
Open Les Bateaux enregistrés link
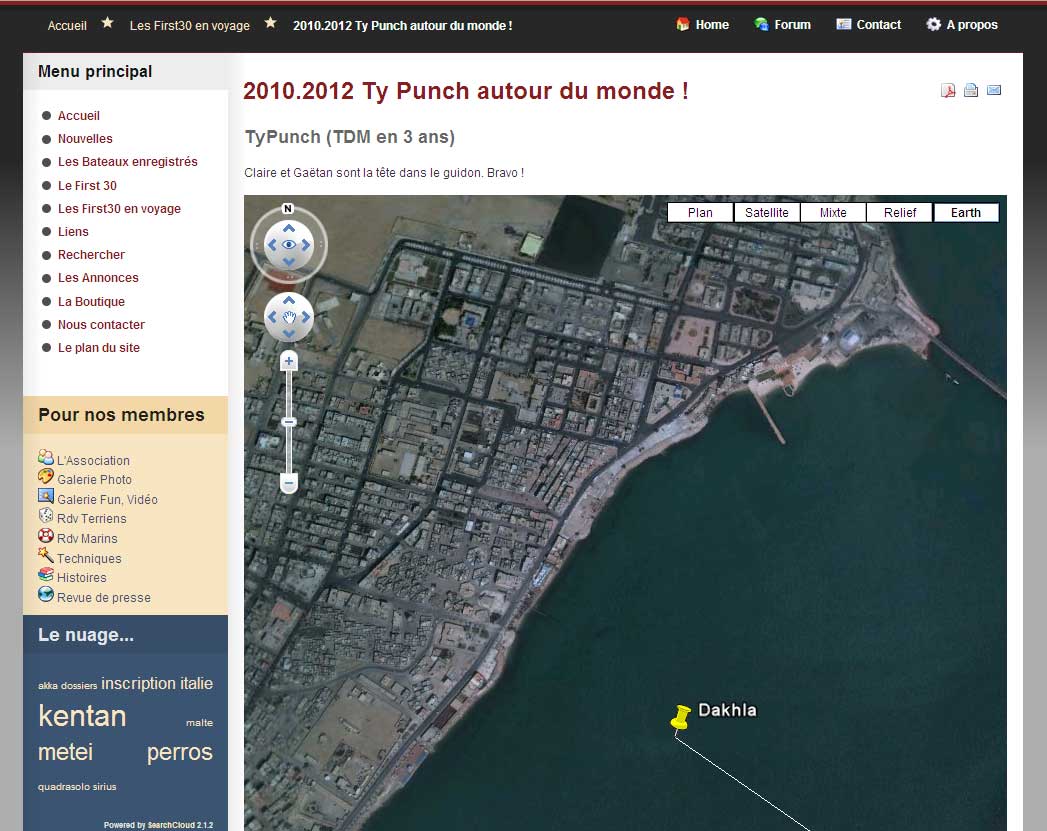tap(127, 162)
